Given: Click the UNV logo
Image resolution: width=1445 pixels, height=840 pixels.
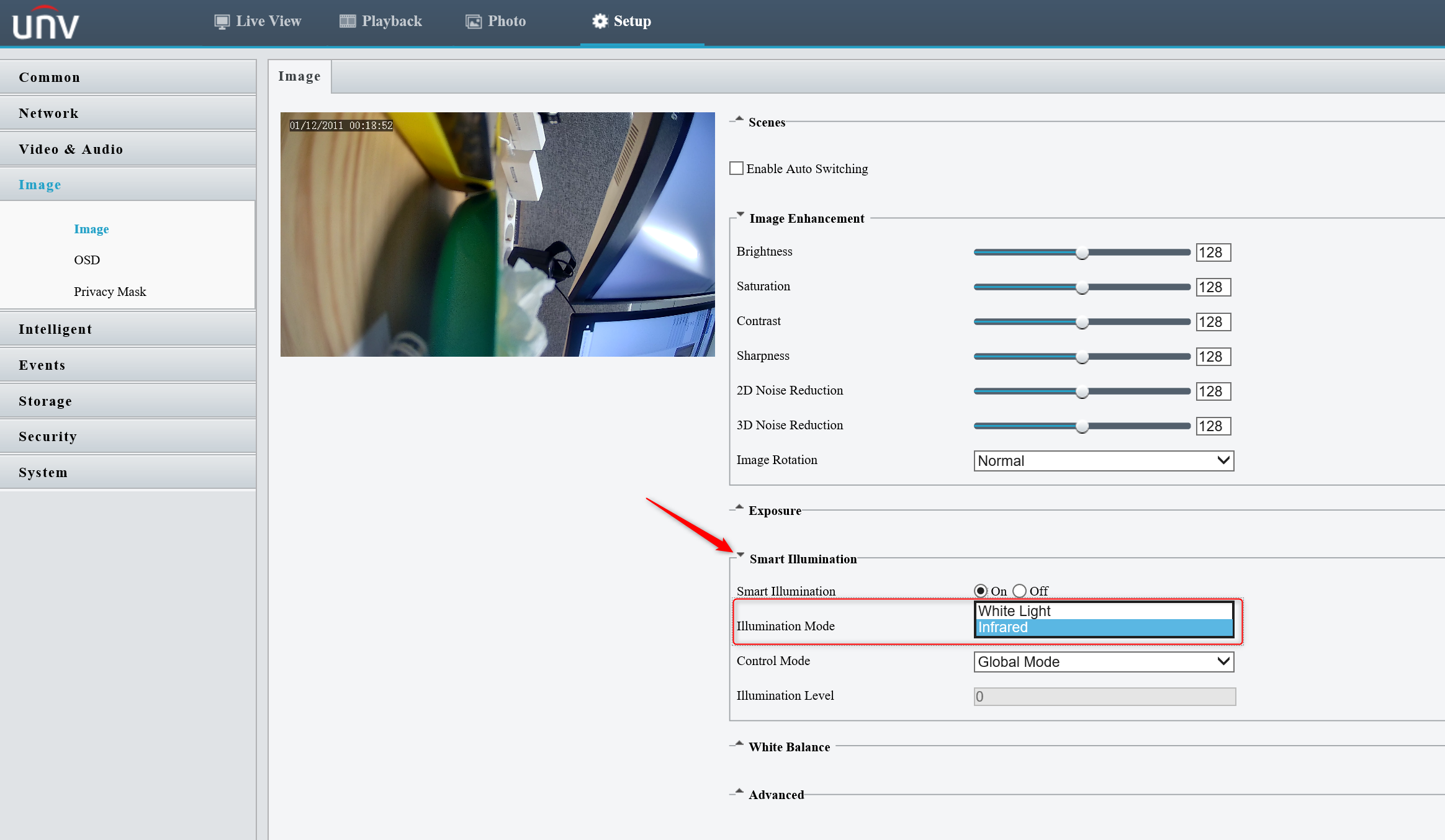Looking at the screenshot, I should click(46, 23).
